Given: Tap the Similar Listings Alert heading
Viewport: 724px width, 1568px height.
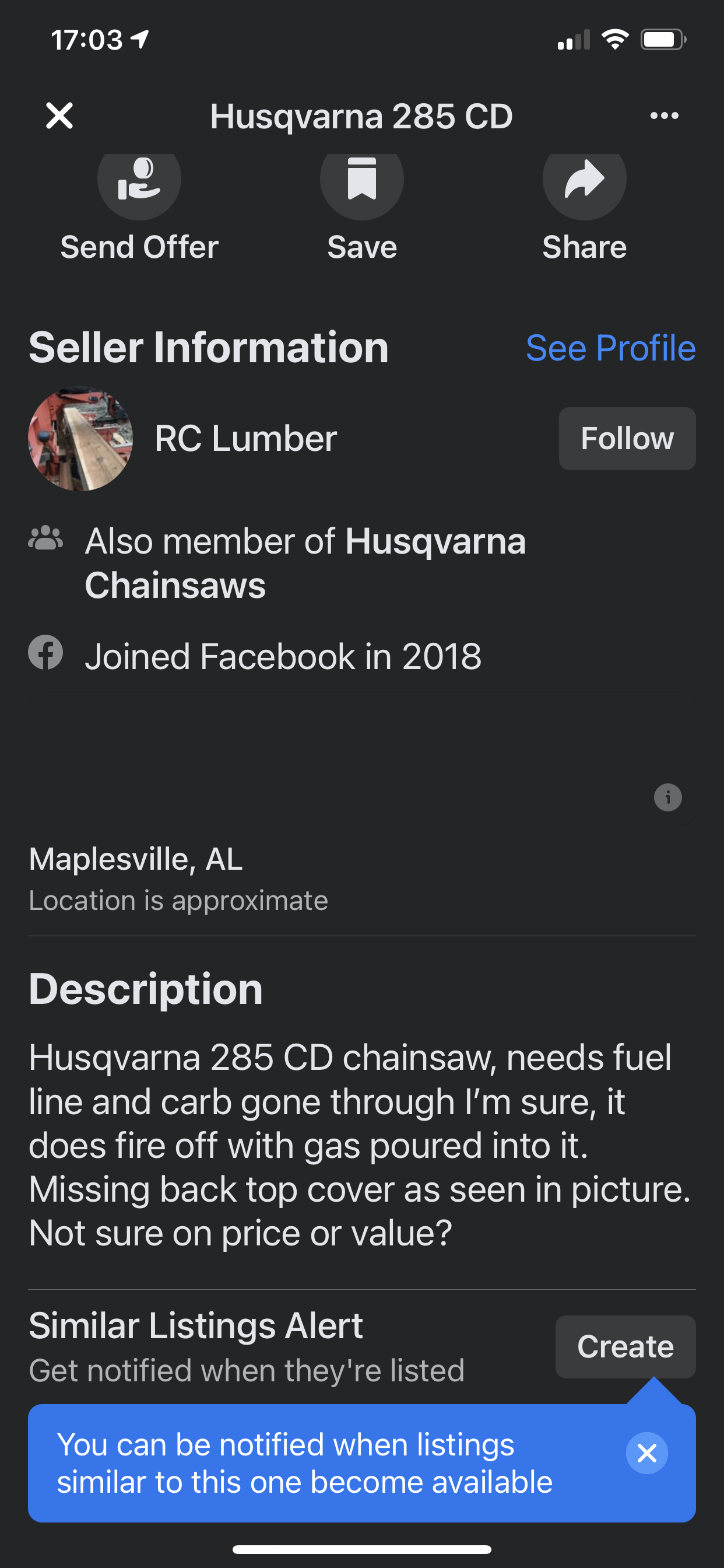Looking at the screenshot, I should click(196, 1326).
